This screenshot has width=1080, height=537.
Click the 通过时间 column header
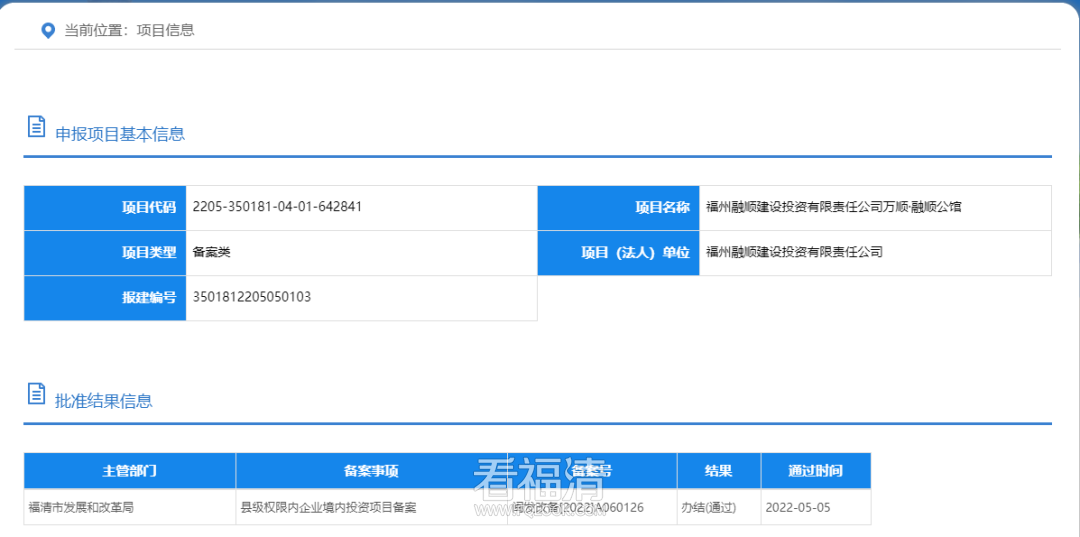pyautogui.click(x=815, y=471)
